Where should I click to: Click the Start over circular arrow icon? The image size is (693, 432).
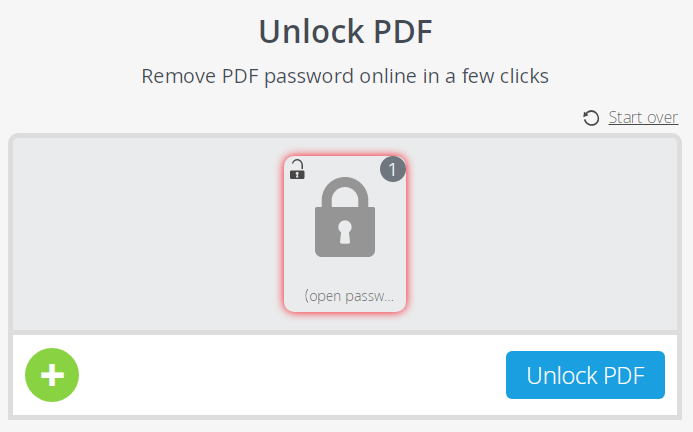tap(591, 118)
